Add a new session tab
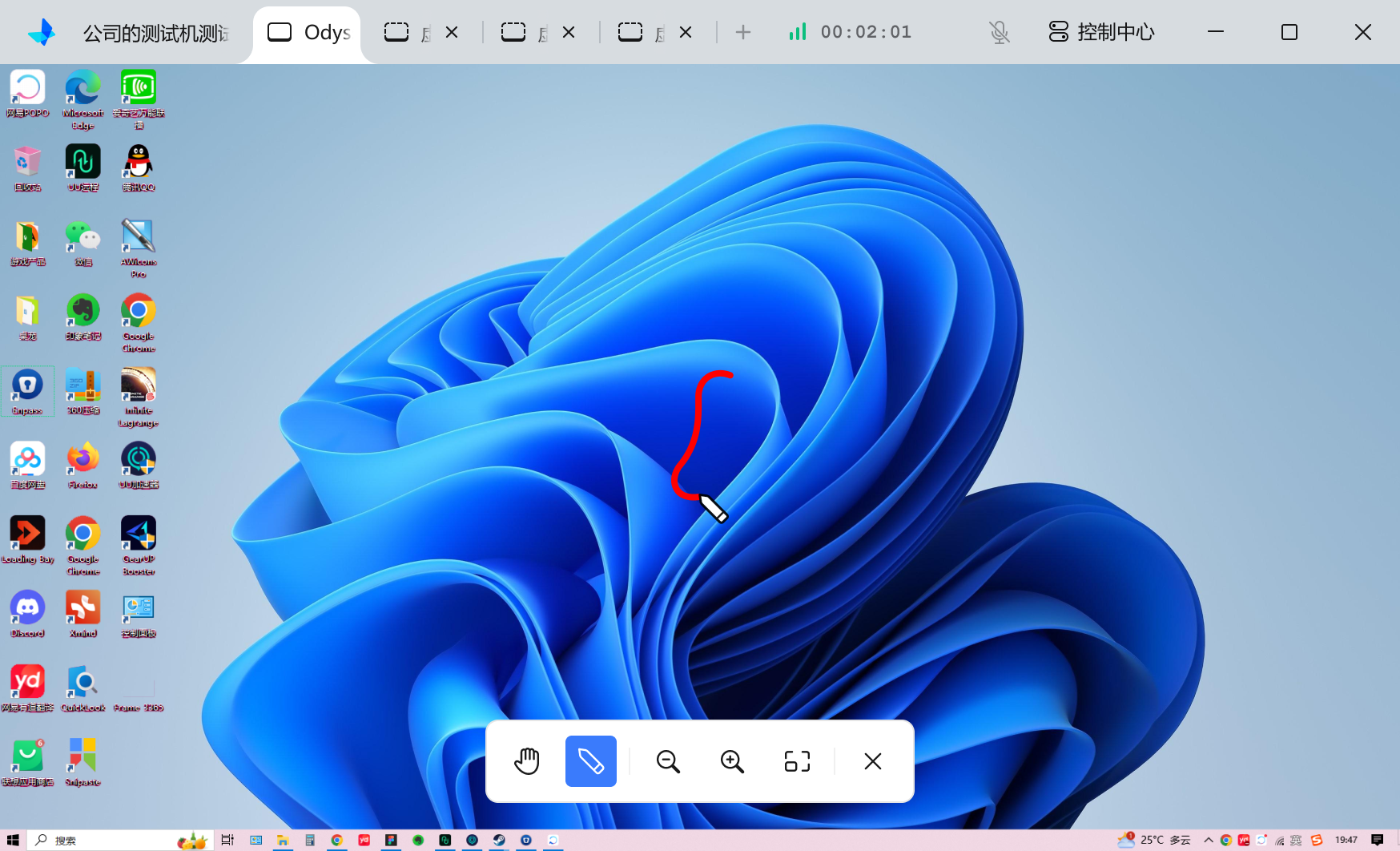The image size is (1400, 851). click(x=743, y=32)
